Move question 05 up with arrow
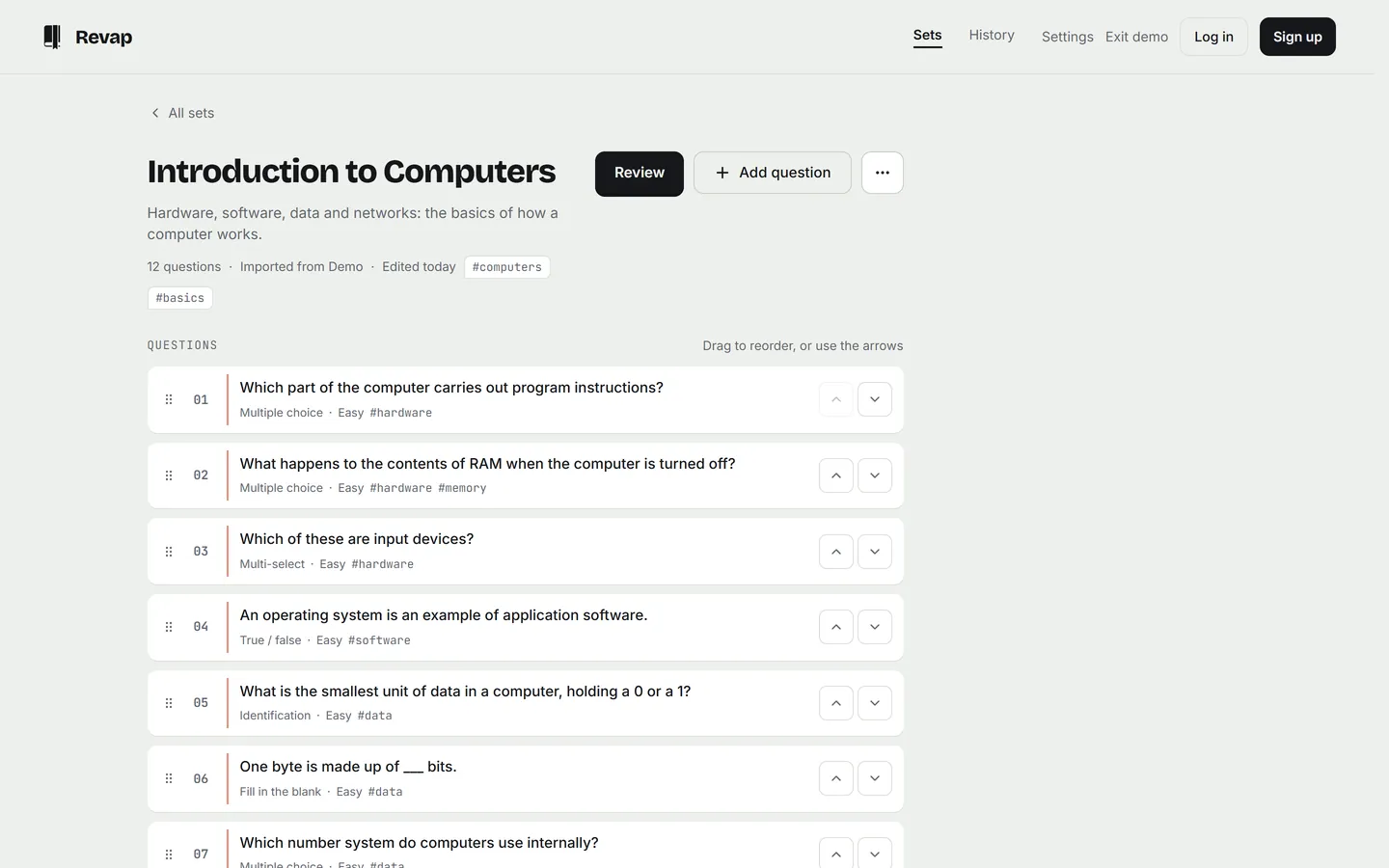Image resolution: width=1389 pixels, height=868 pixels. point(836,703)
